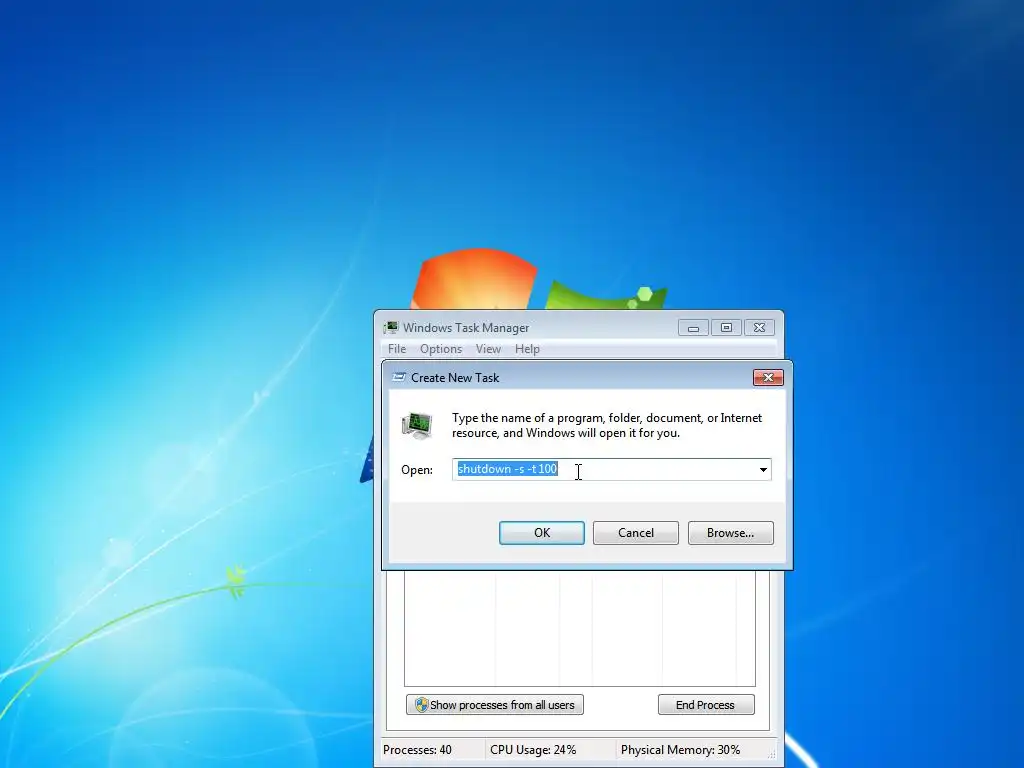The width and height of the screenshot is (1024, 768).
Task: Expand the Open combo box dropdown arrow
Action: coord(763,470)
